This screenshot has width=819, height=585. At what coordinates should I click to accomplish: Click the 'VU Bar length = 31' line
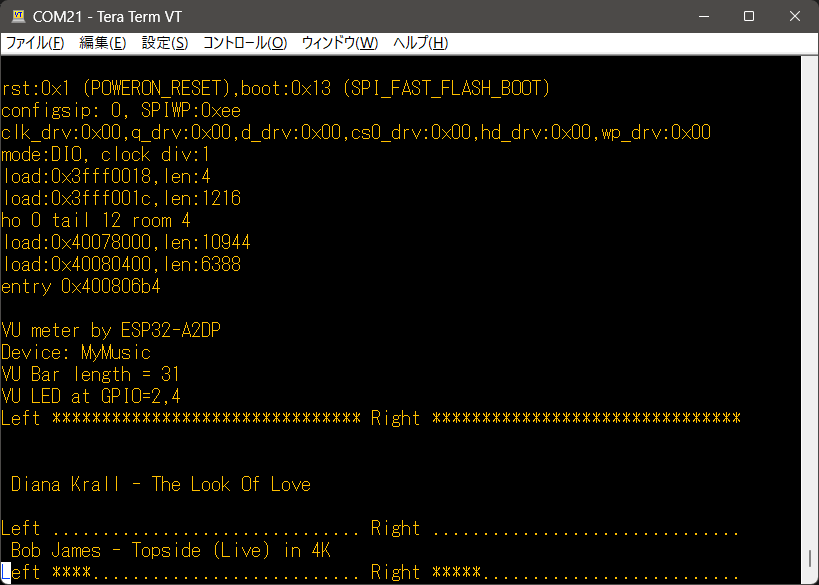coord(90,374)
